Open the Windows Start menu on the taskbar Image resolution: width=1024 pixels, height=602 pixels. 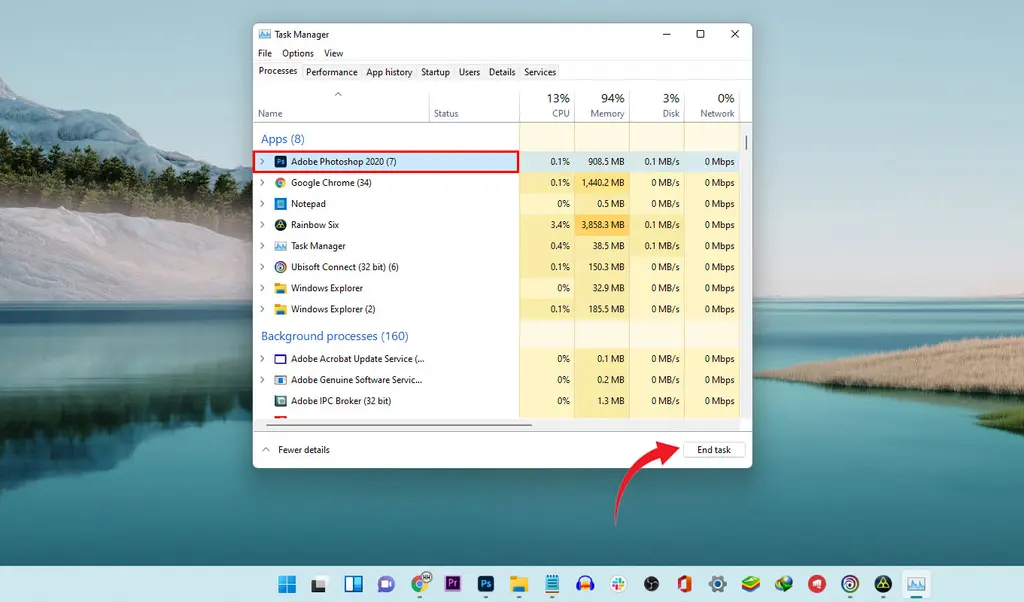pyautogui.click(x=287, y=584)
